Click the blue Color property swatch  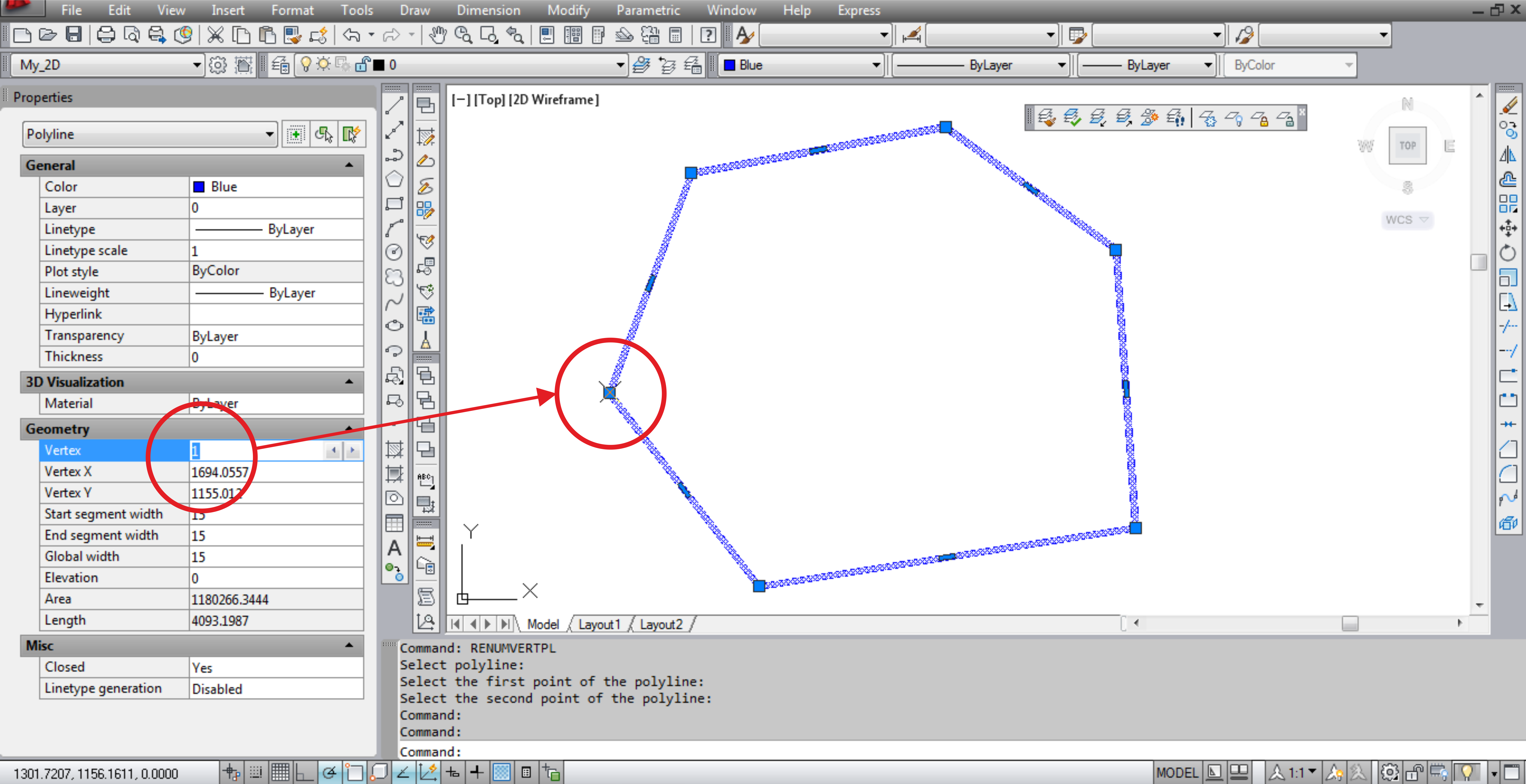click(199, 187)
